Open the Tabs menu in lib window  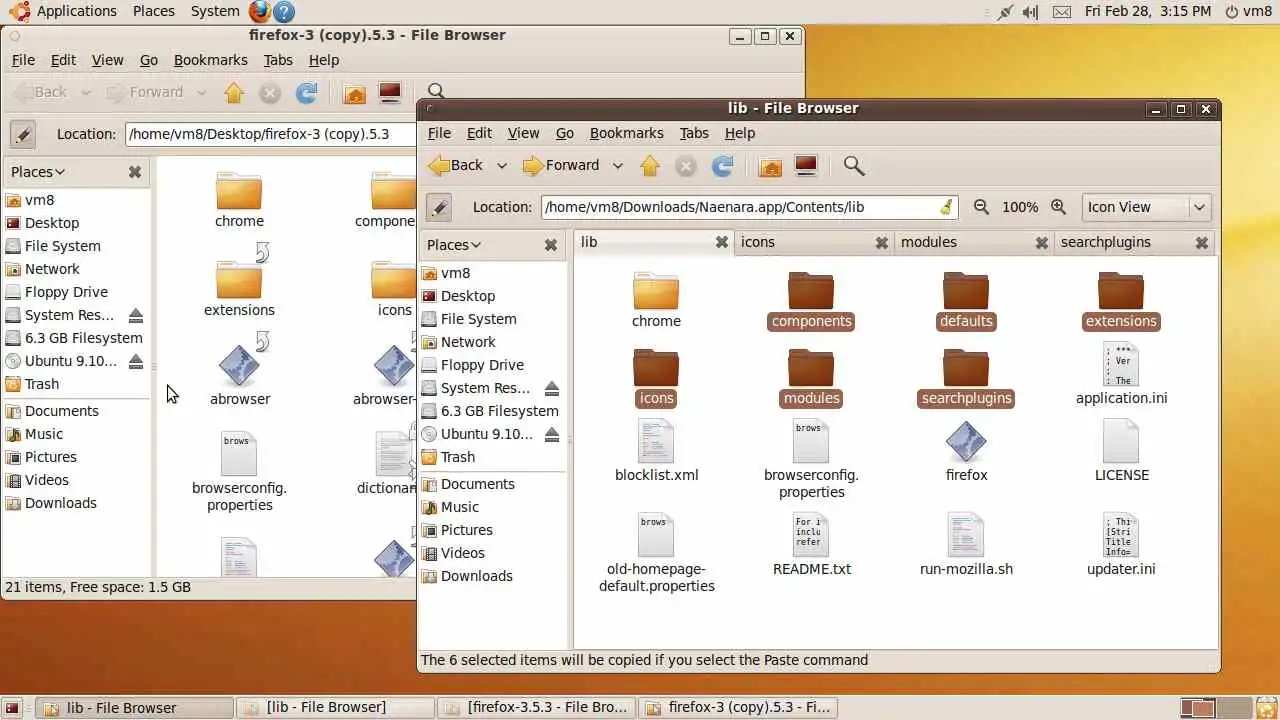[x=694, y=133]
